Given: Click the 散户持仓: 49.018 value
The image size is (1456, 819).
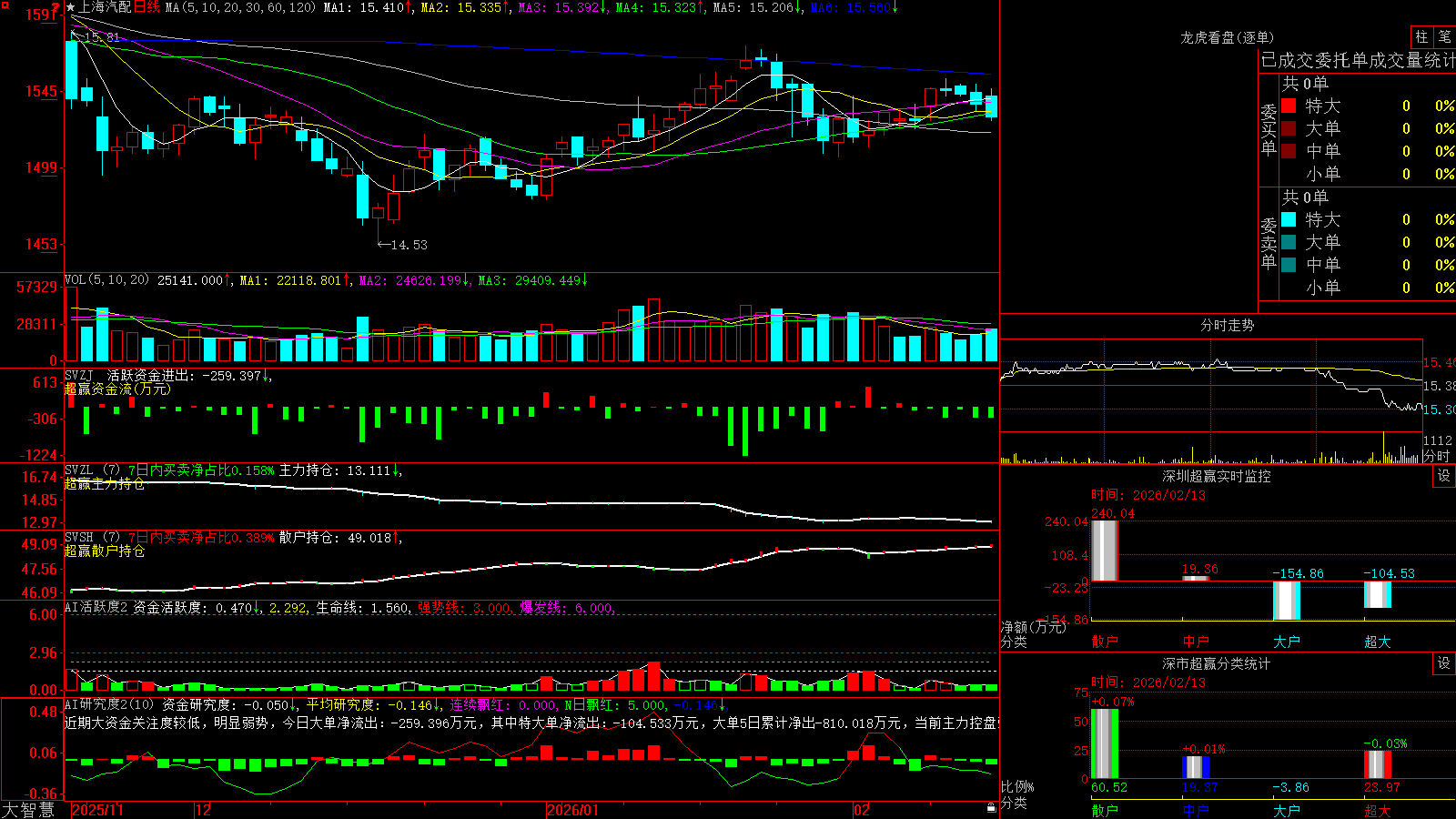Looking at the screenshot, I should (x=336, y=538).
